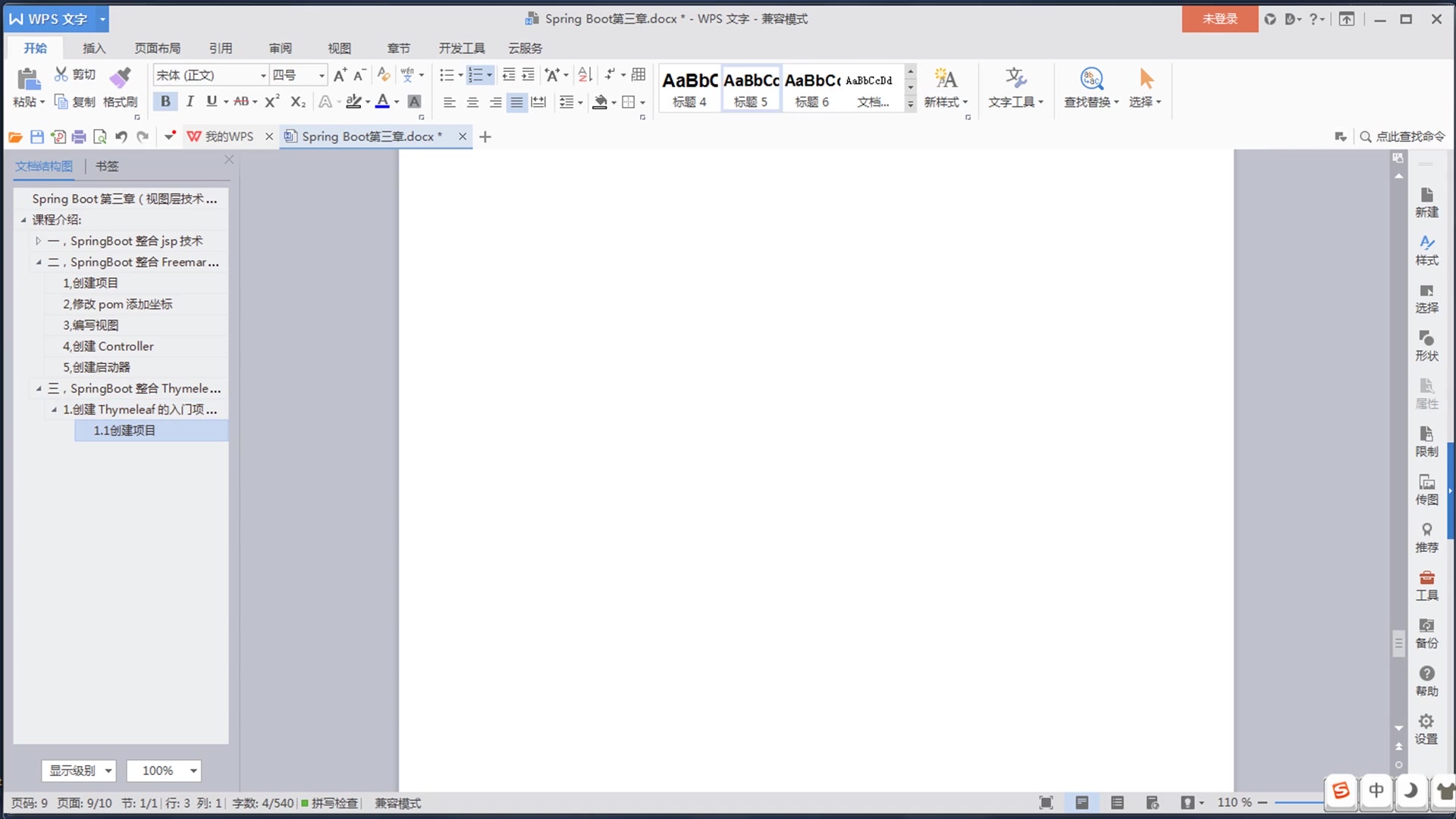Click the Paste icon
Viewport: 1456px width, 819px height.
coord(28,79)
